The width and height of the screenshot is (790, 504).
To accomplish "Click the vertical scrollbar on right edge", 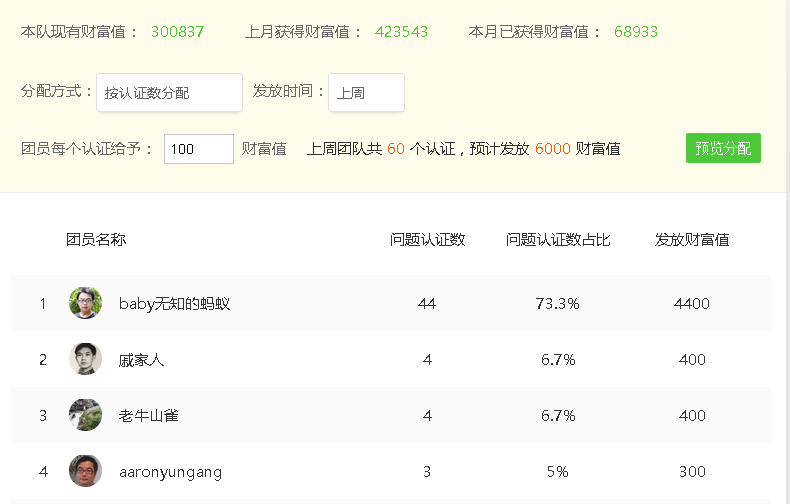I will point(788,252).
